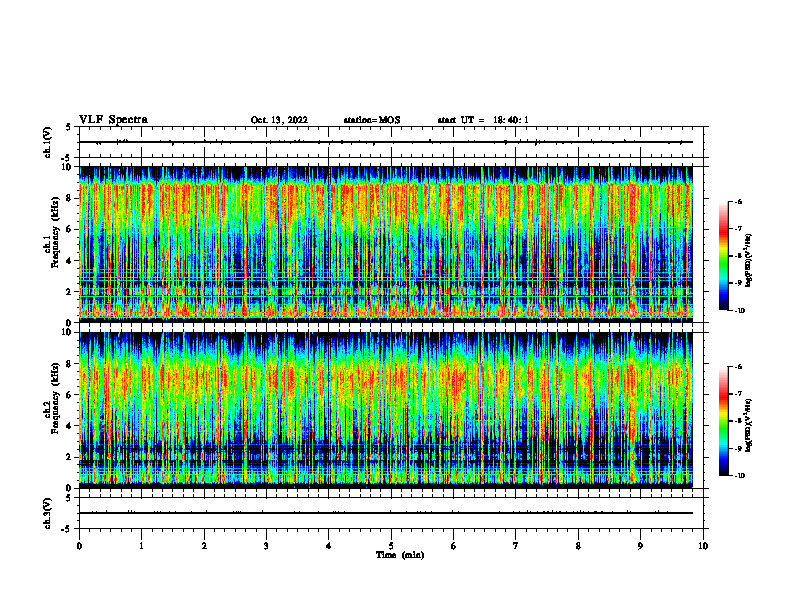The image size is (792, 612).
Task: Select the "start UT = 18:40: 1" text
Action: click(x=483, y=120)
